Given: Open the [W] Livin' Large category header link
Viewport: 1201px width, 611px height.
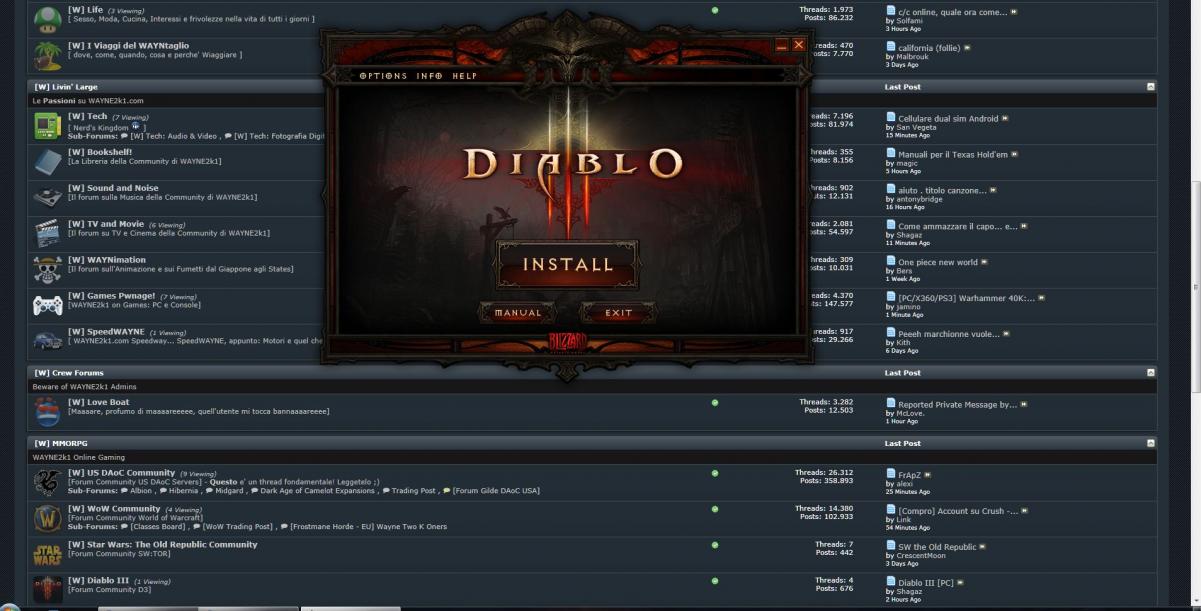Looking at the screenshot, I should click(66, 87).
